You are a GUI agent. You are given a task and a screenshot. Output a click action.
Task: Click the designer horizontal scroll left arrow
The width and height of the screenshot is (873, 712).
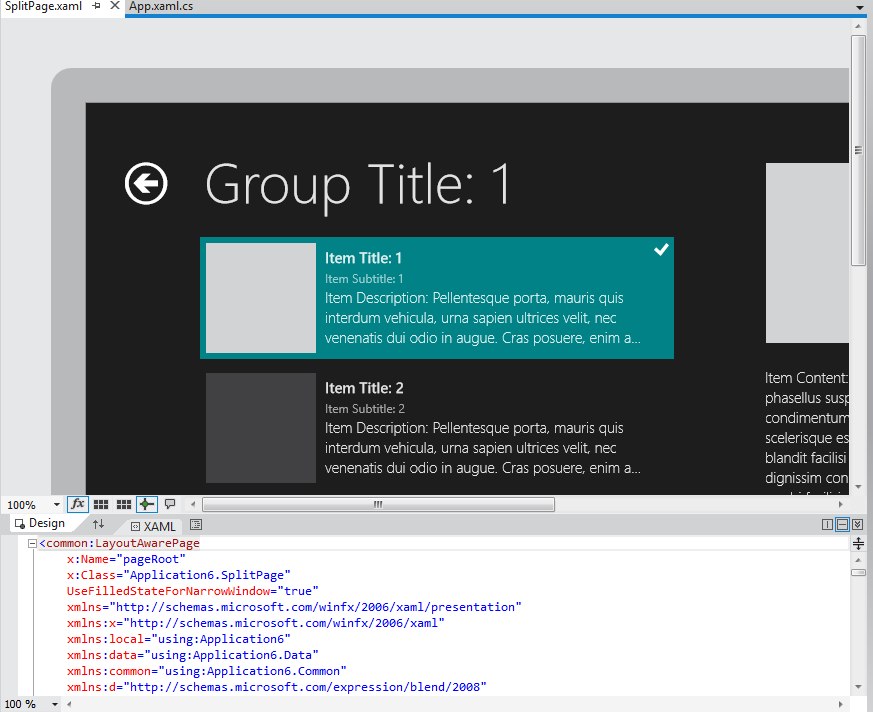pyautogui.click(x=193, y=504)
